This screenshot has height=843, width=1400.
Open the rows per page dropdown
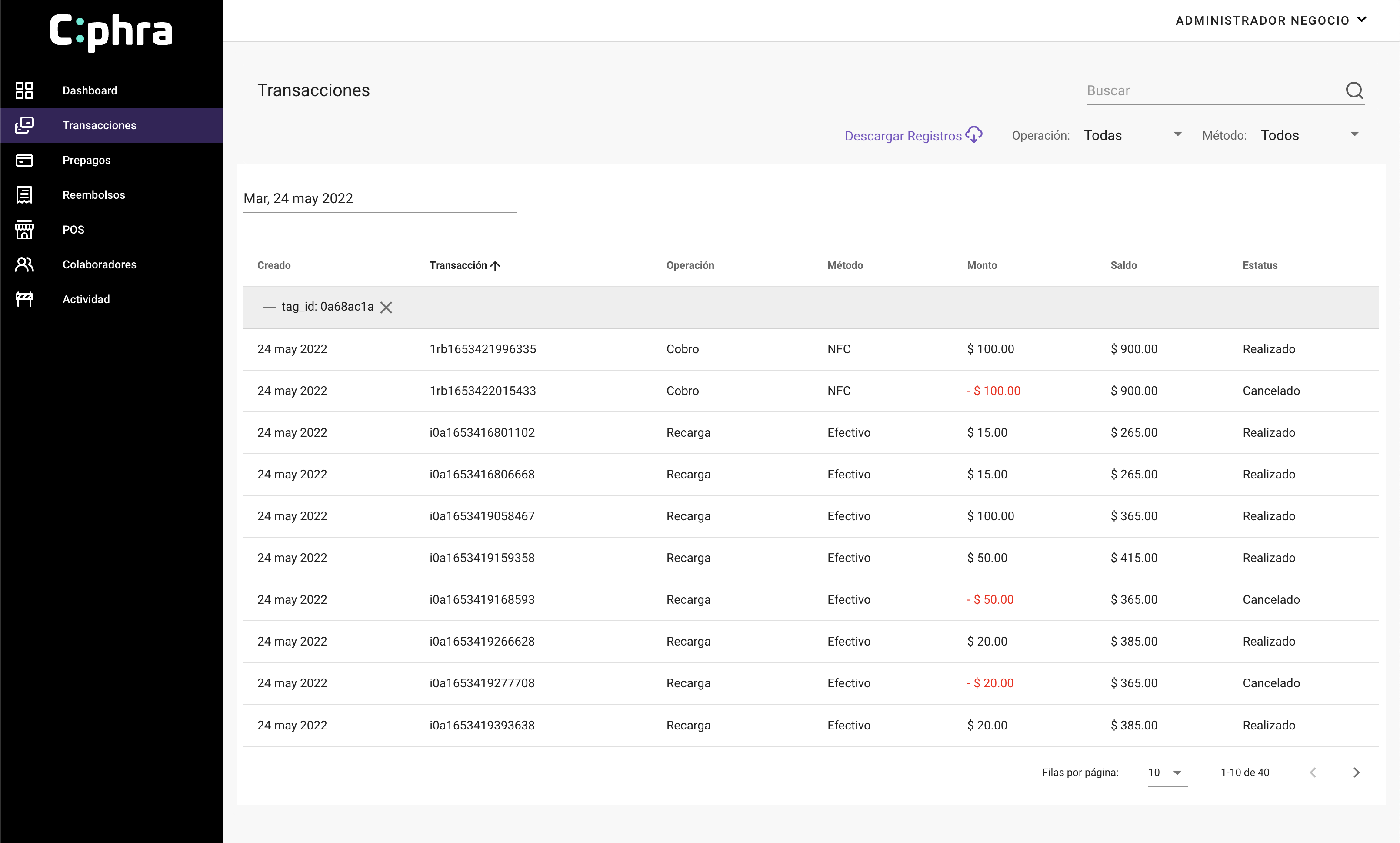pyautogui.click(x=1166, y=773)
